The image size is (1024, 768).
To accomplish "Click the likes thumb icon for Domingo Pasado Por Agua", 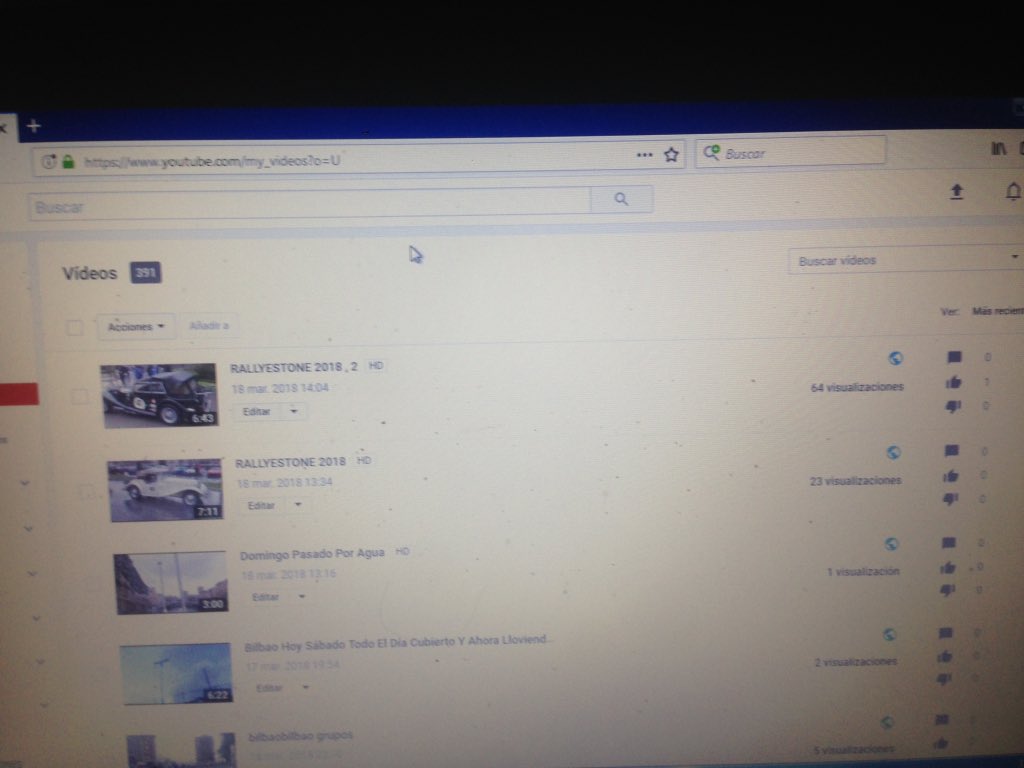I will point(948,568).
